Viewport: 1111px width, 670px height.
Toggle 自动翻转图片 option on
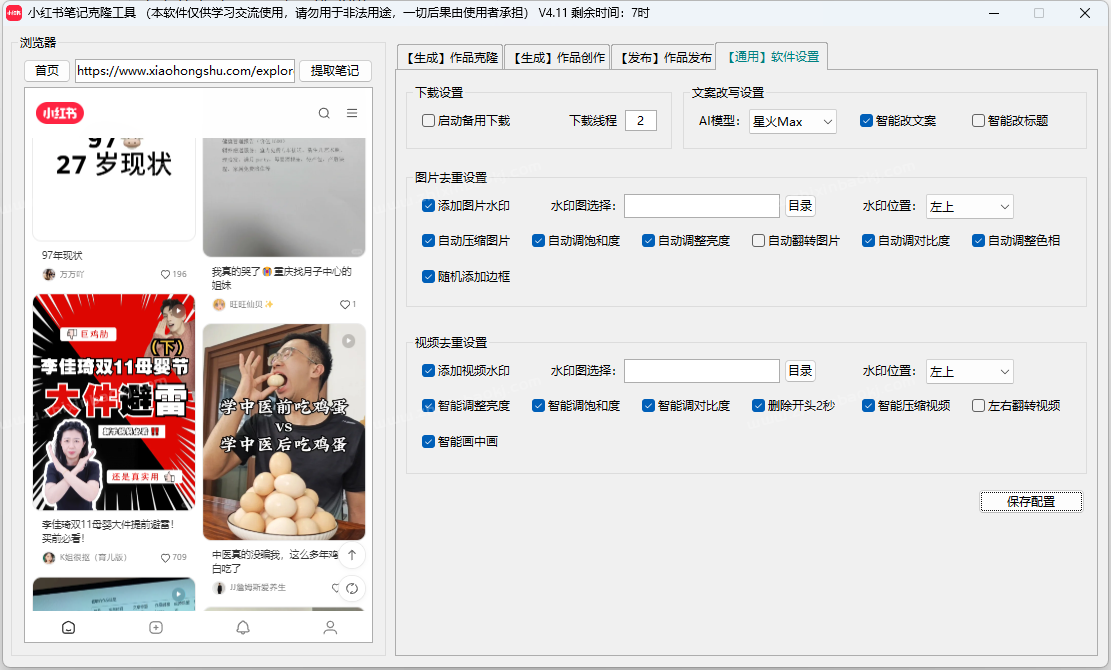[x=758, y=240]
